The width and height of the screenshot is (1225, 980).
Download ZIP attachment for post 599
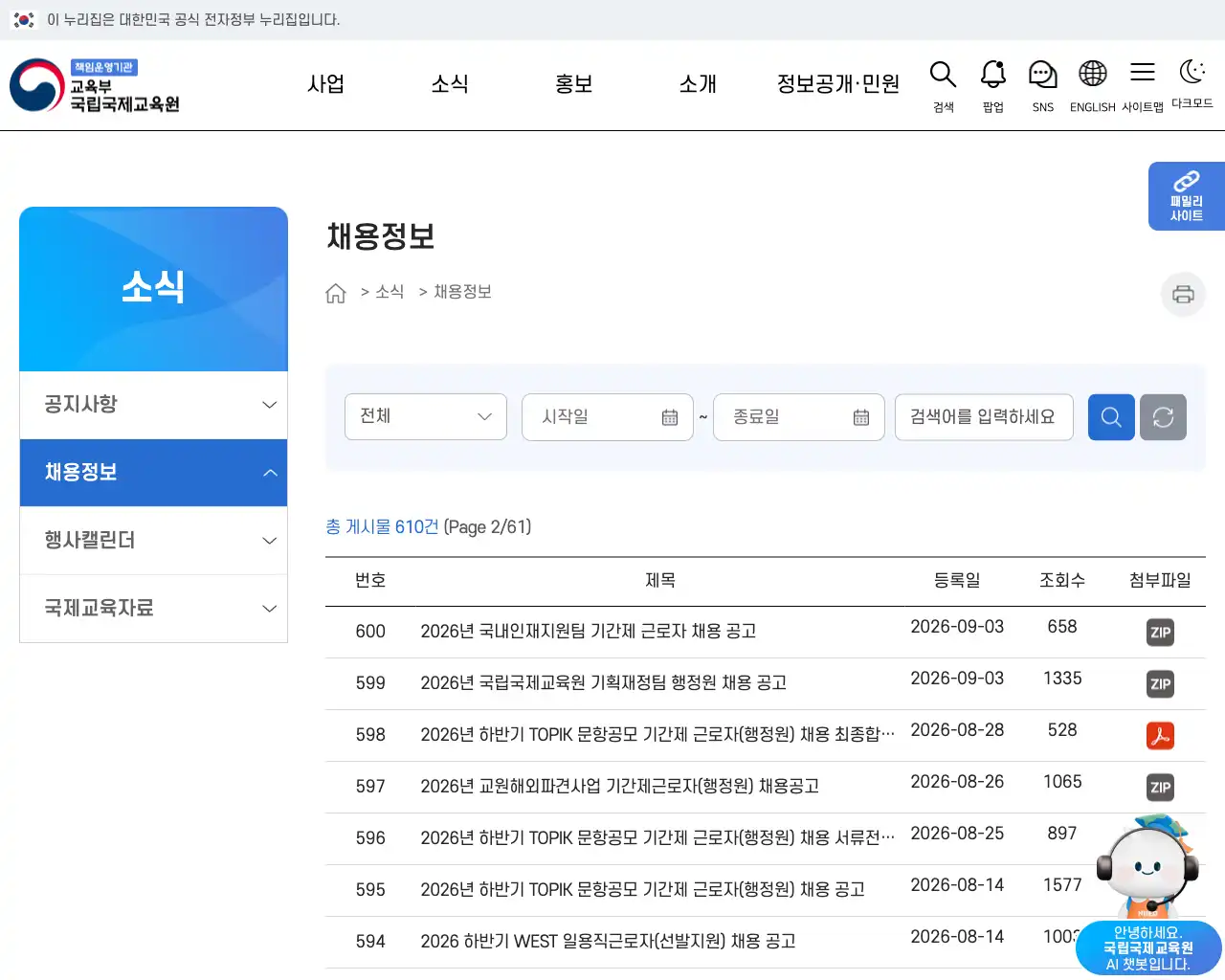pyautogui.click(x=1160, y=683)
